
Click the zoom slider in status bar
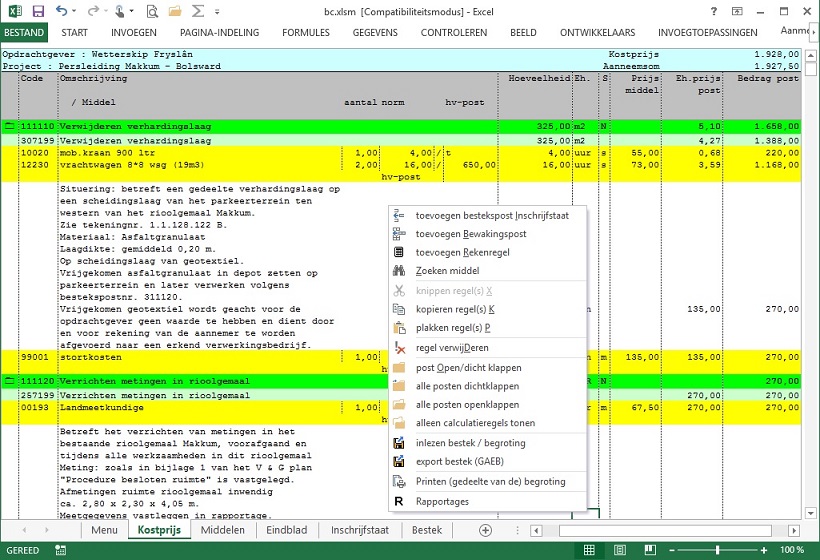[717, 550]
